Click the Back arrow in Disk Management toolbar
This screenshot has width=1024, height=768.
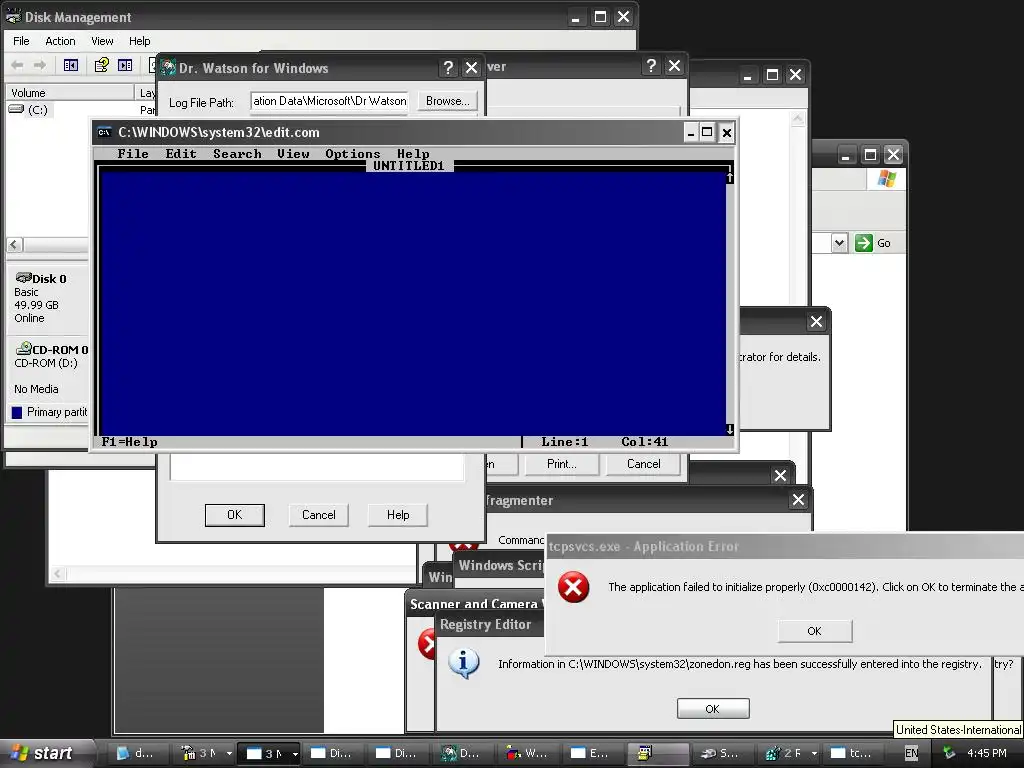(x=18, y=65)
